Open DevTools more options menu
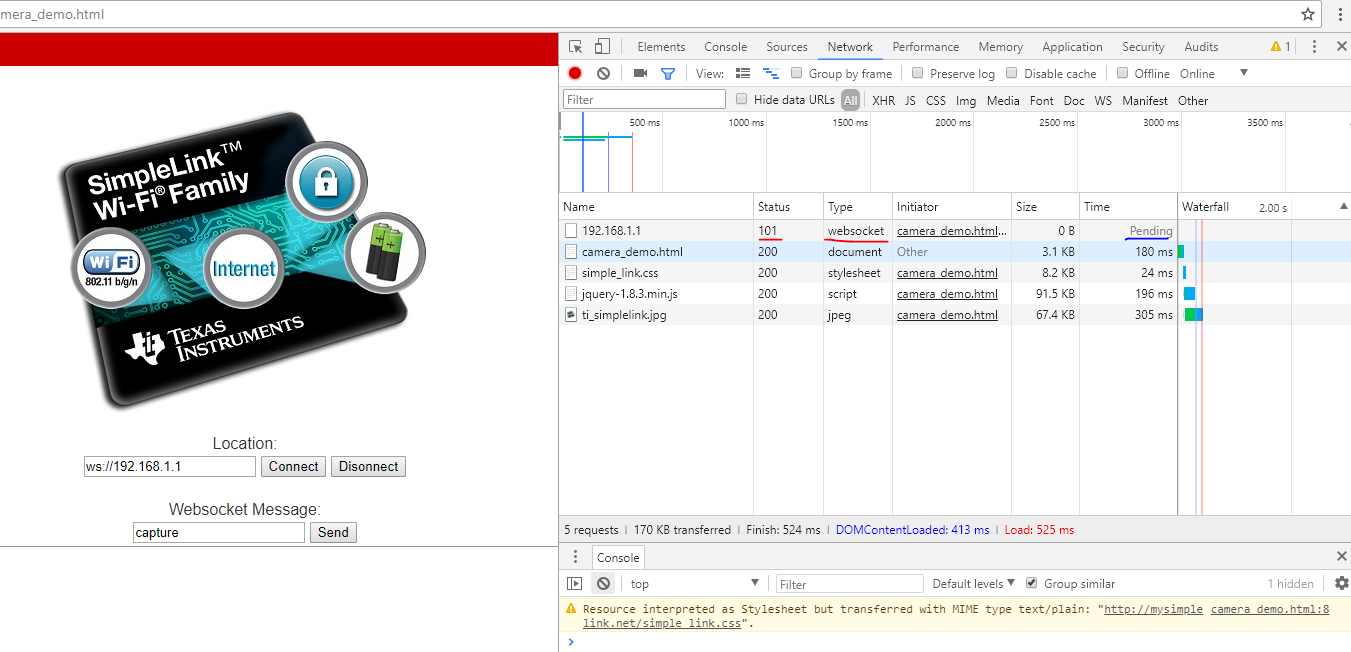 click(x=1314, y=46)
